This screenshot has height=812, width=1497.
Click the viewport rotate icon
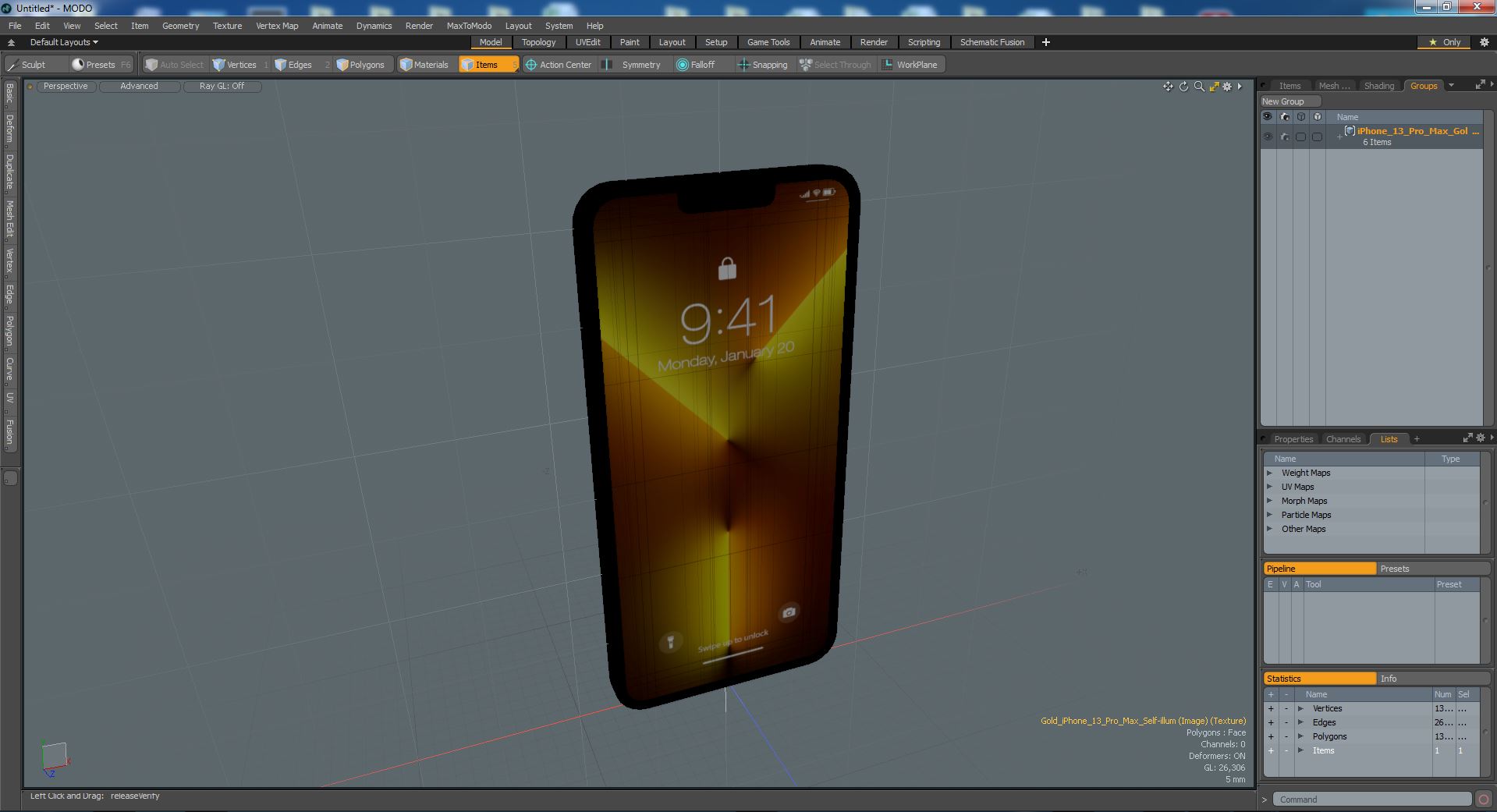click(1183, 87)
